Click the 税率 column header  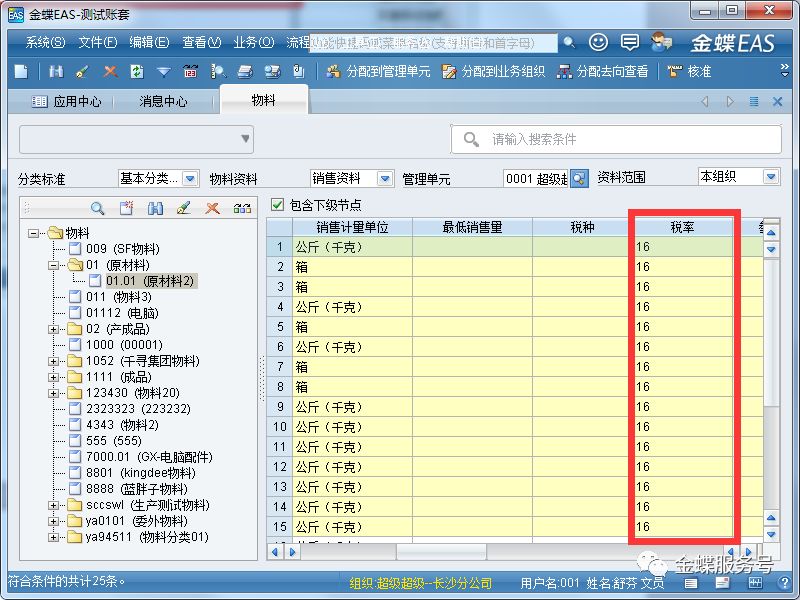682,227
